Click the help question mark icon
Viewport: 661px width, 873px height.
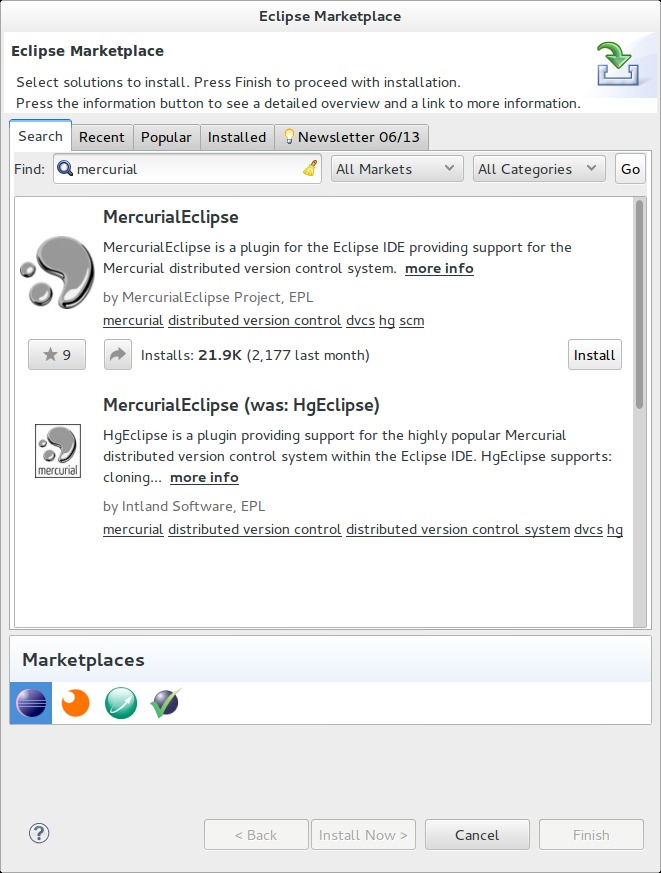[37, 832]
